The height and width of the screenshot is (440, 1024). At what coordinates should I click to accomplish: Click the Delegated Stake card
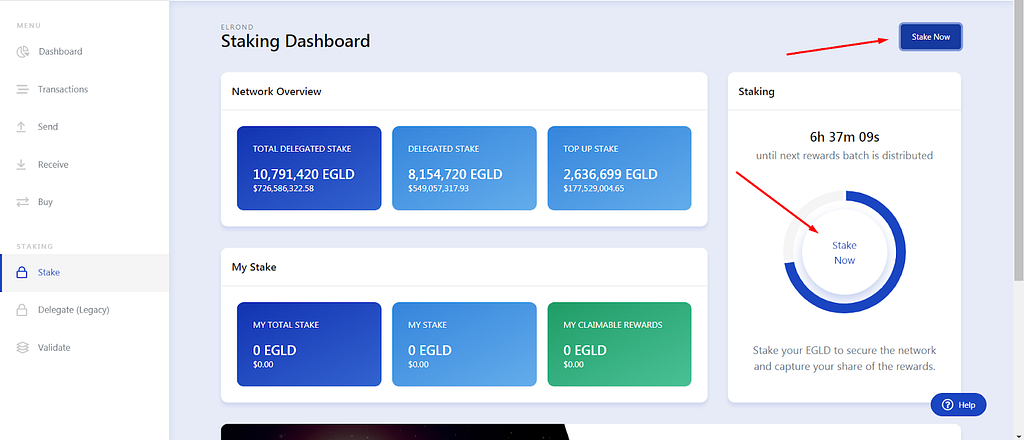(464, 168)
